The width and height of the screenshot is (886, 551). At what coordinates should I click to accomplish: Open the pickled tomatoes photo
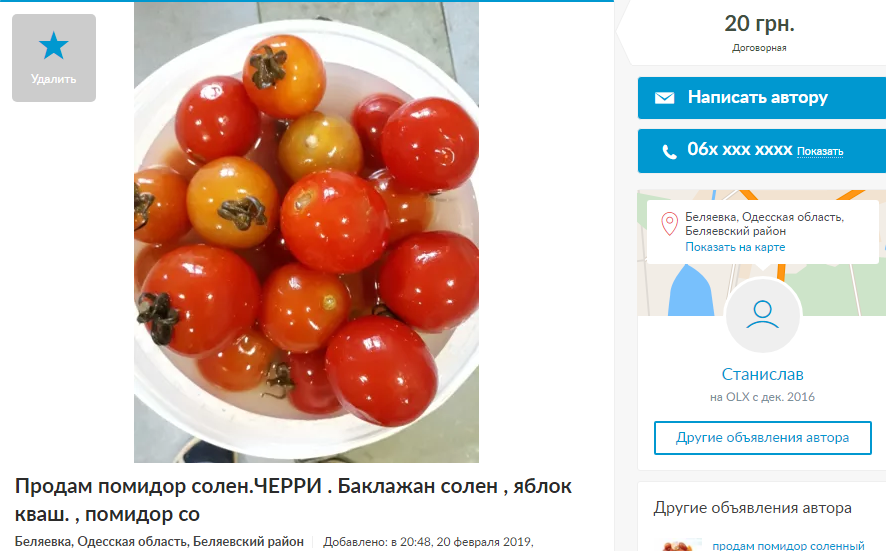pyautogui.click(x=306, y=232)
